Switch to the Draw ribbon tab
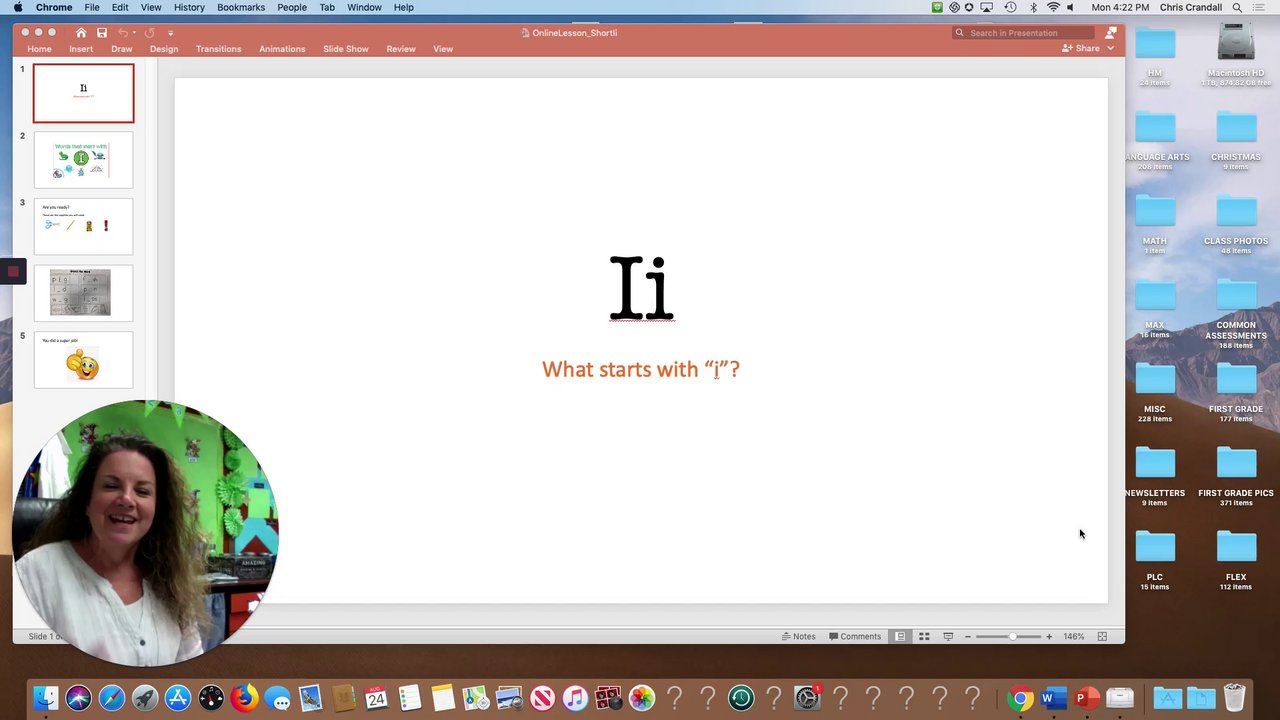Screen dimensions: 1280x720 (122, 49)
